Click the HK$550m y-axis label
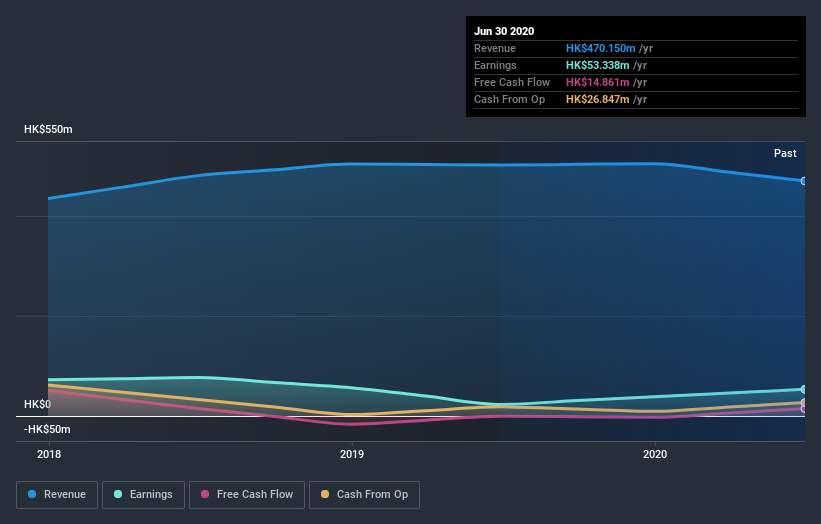This screenshot has width=821, height=524. (x=48, y=129)
